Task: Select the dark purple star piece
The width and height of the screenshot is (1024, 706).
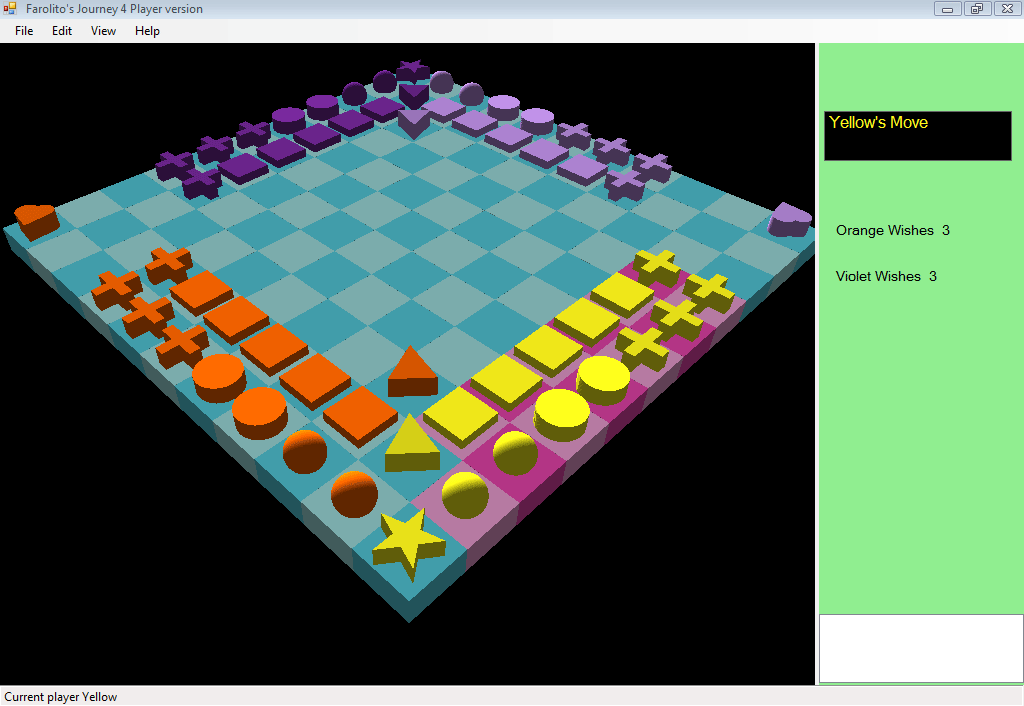Action: [412, 69]
